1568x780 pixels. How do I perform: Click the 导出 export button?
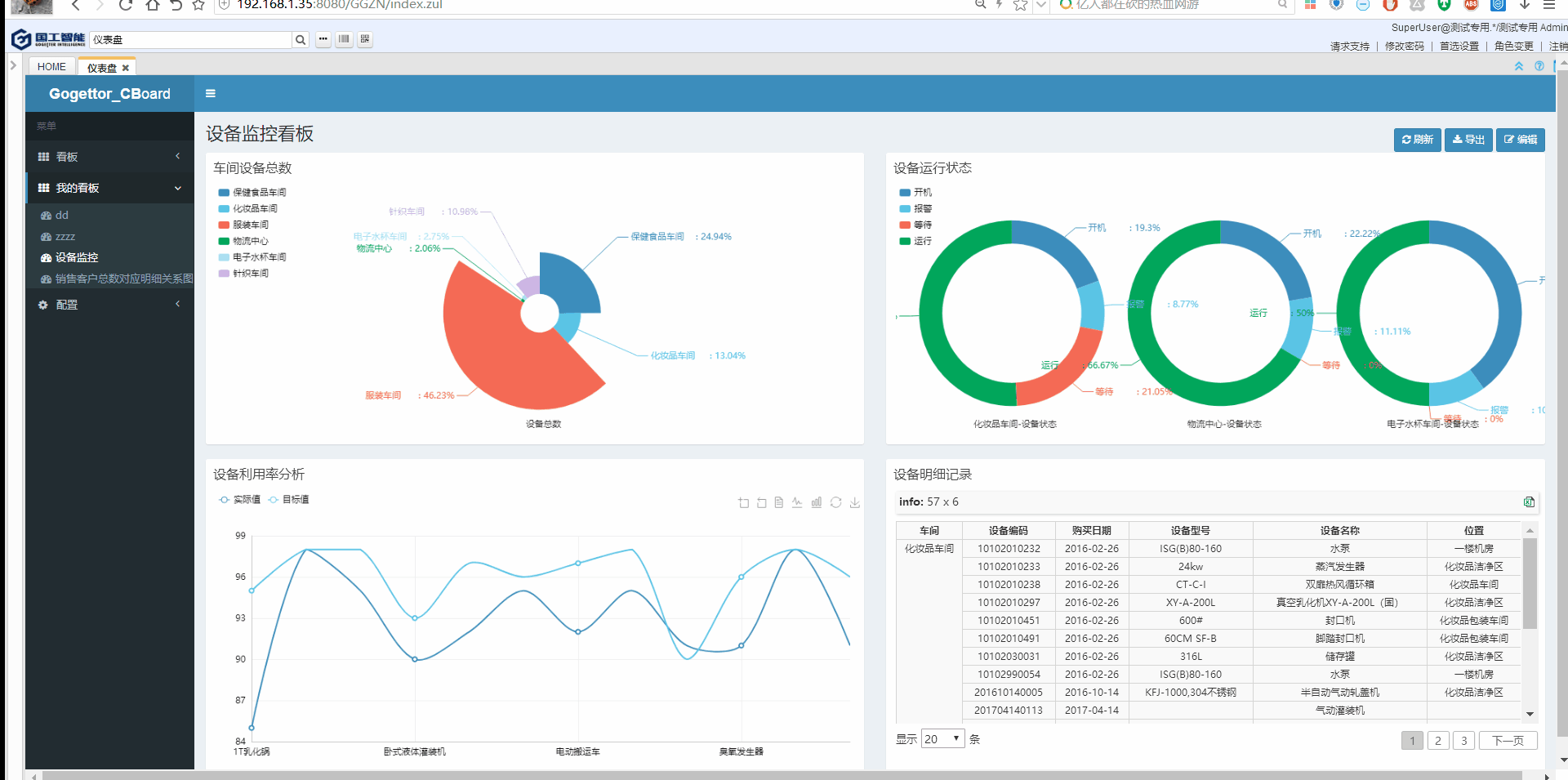(x=1468, y=140)
